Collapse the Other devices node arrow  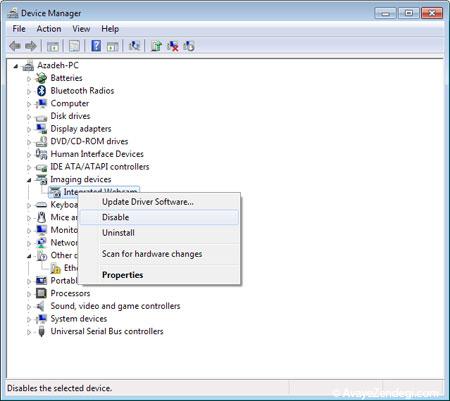click(x=29, y=256)
